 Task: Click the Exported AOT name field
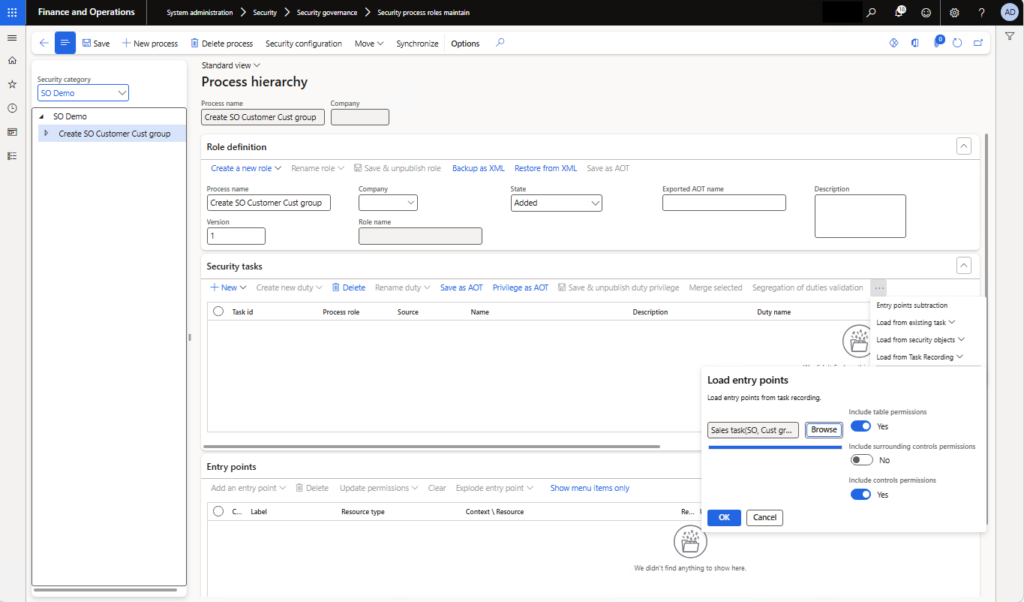coord(723,203)
